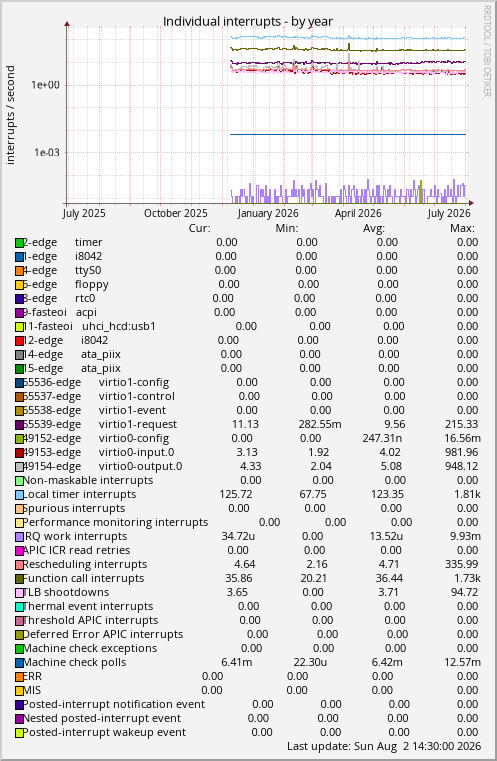Click the 1e+00 y-axis label
The width and height of the screenshot is (497, 761).
(x=45, y=85)
